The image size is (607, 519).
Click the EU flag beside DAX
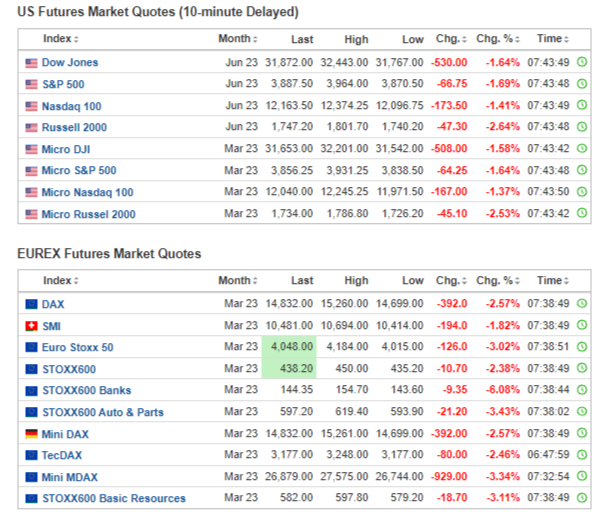click(31, 304)
